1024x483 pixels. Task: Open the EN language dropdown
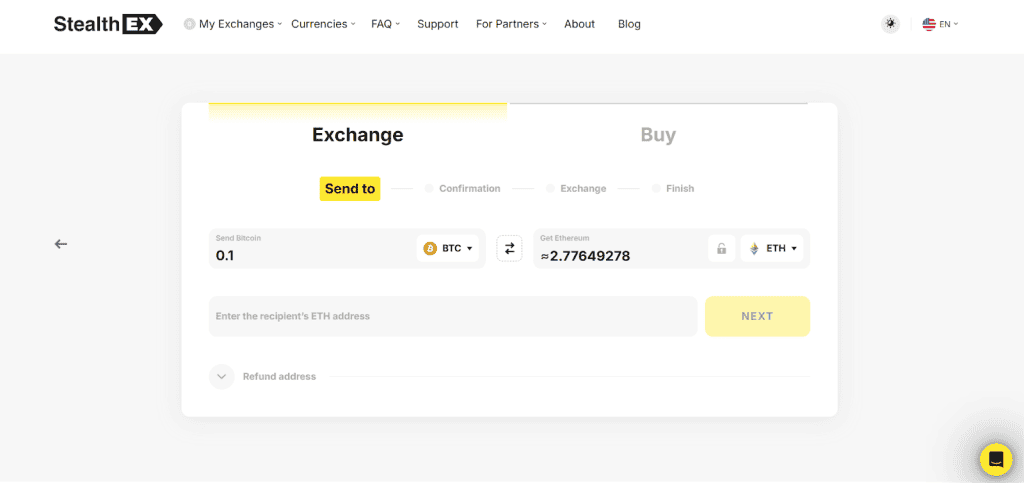(948, 24)
